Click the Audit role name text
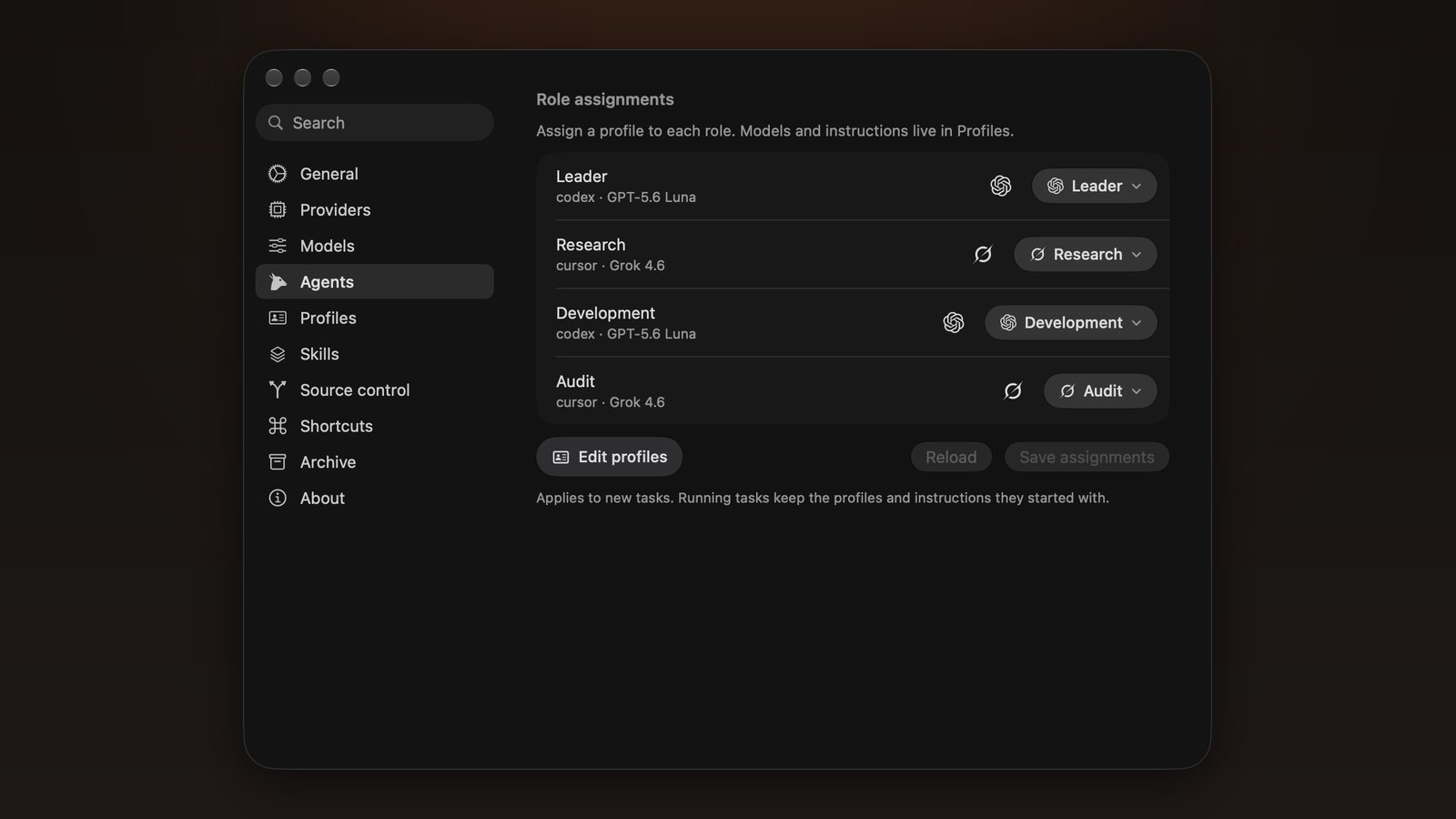Screen dimensions: 1456x819 [x=575, y=381]
